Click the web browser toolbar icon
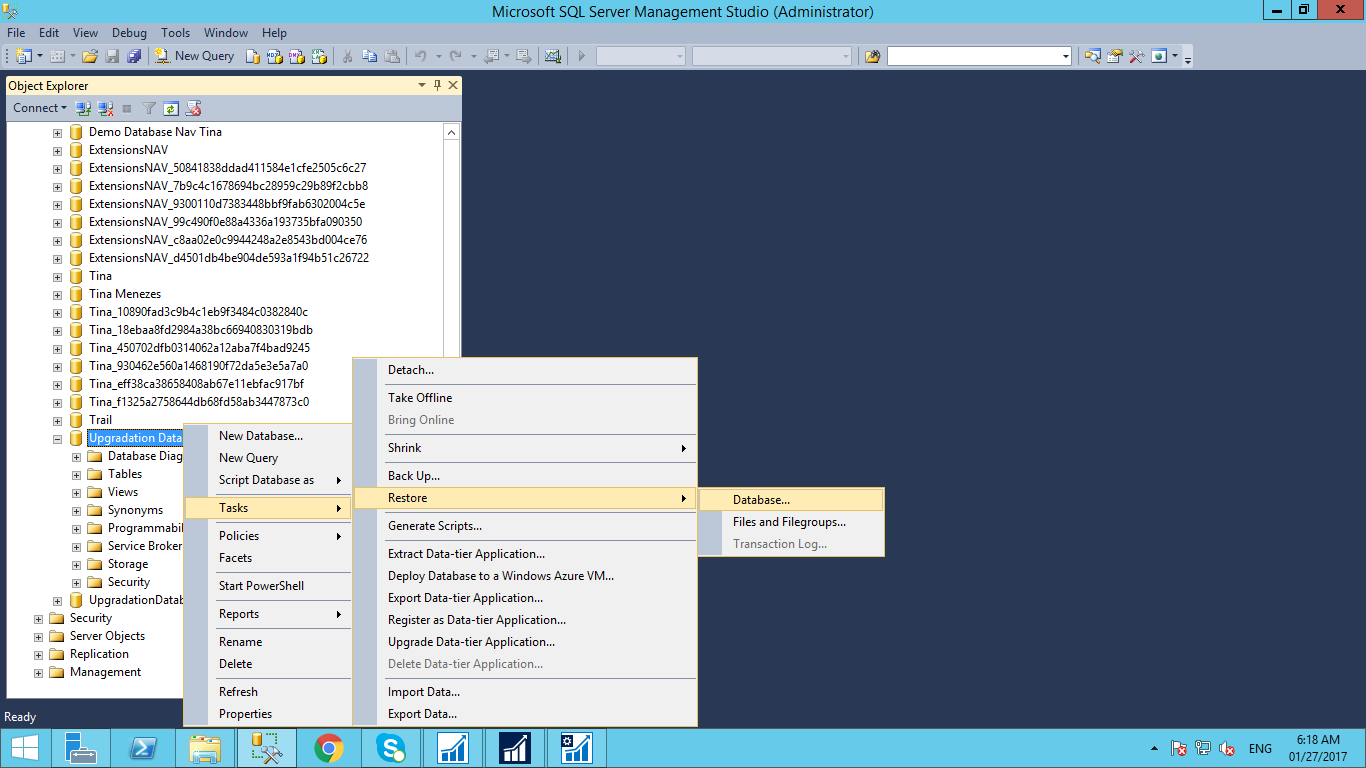 coord(1159,56)
